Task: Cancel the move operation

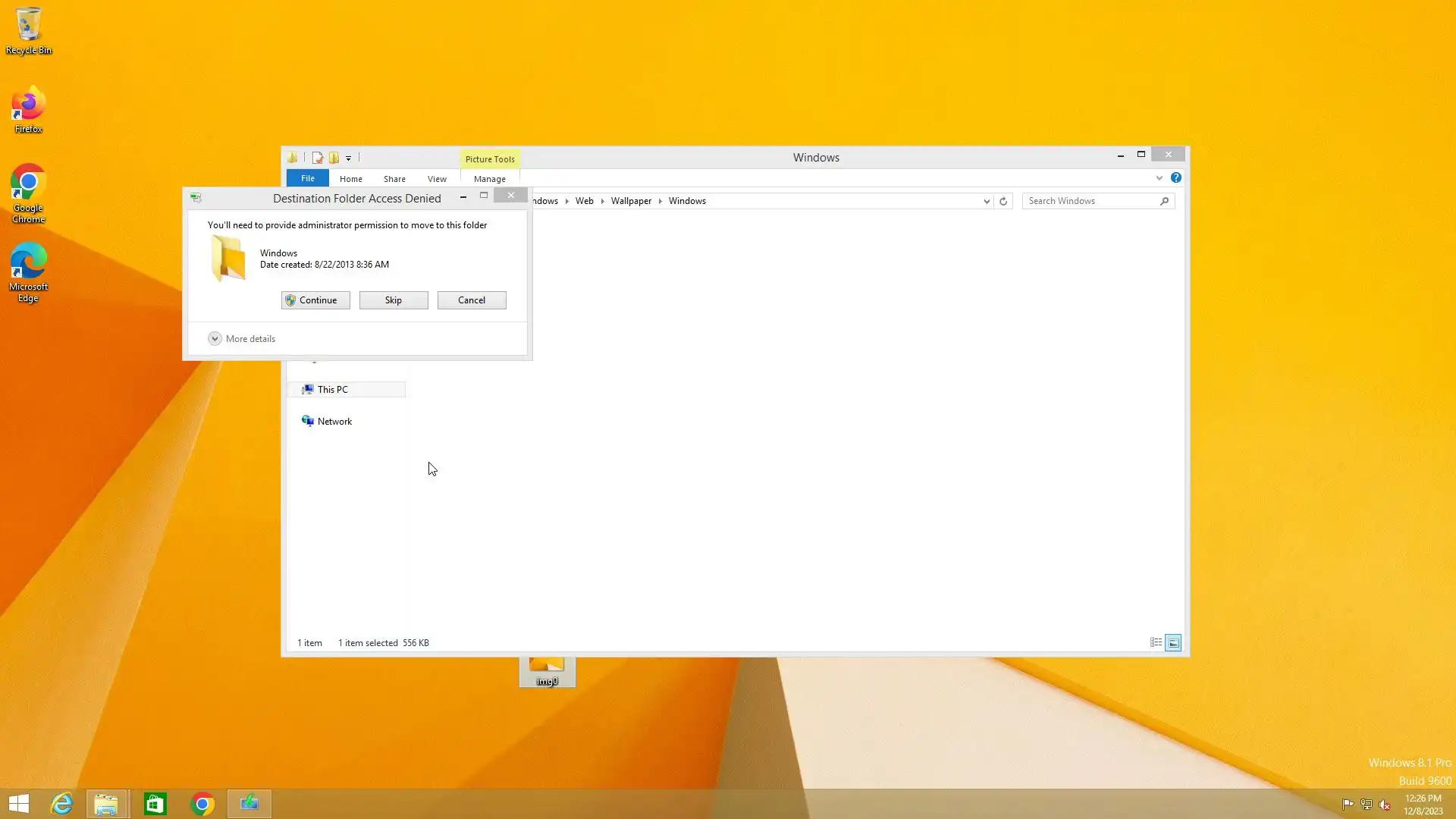Action: [471, 300]
